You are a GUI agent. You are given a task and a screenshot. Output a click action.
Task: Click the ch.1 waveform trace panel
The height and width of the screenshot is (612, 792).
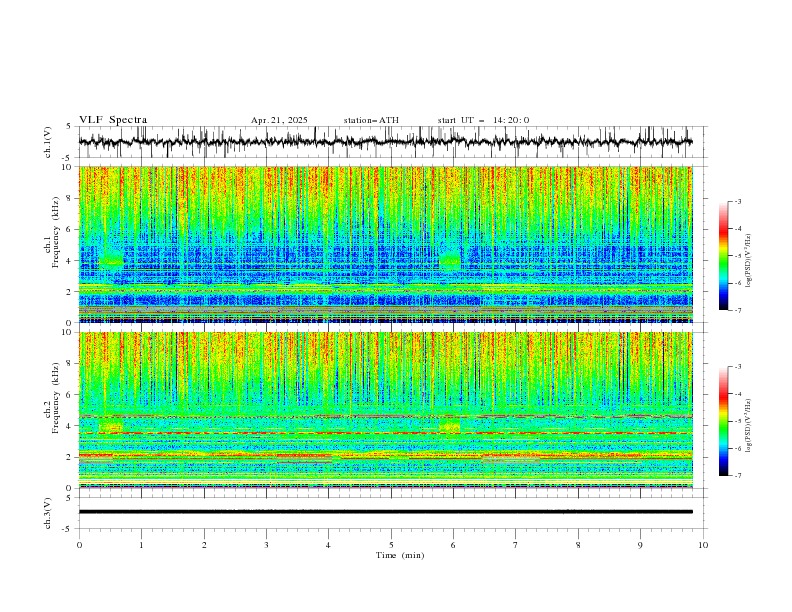click(393, 142)
